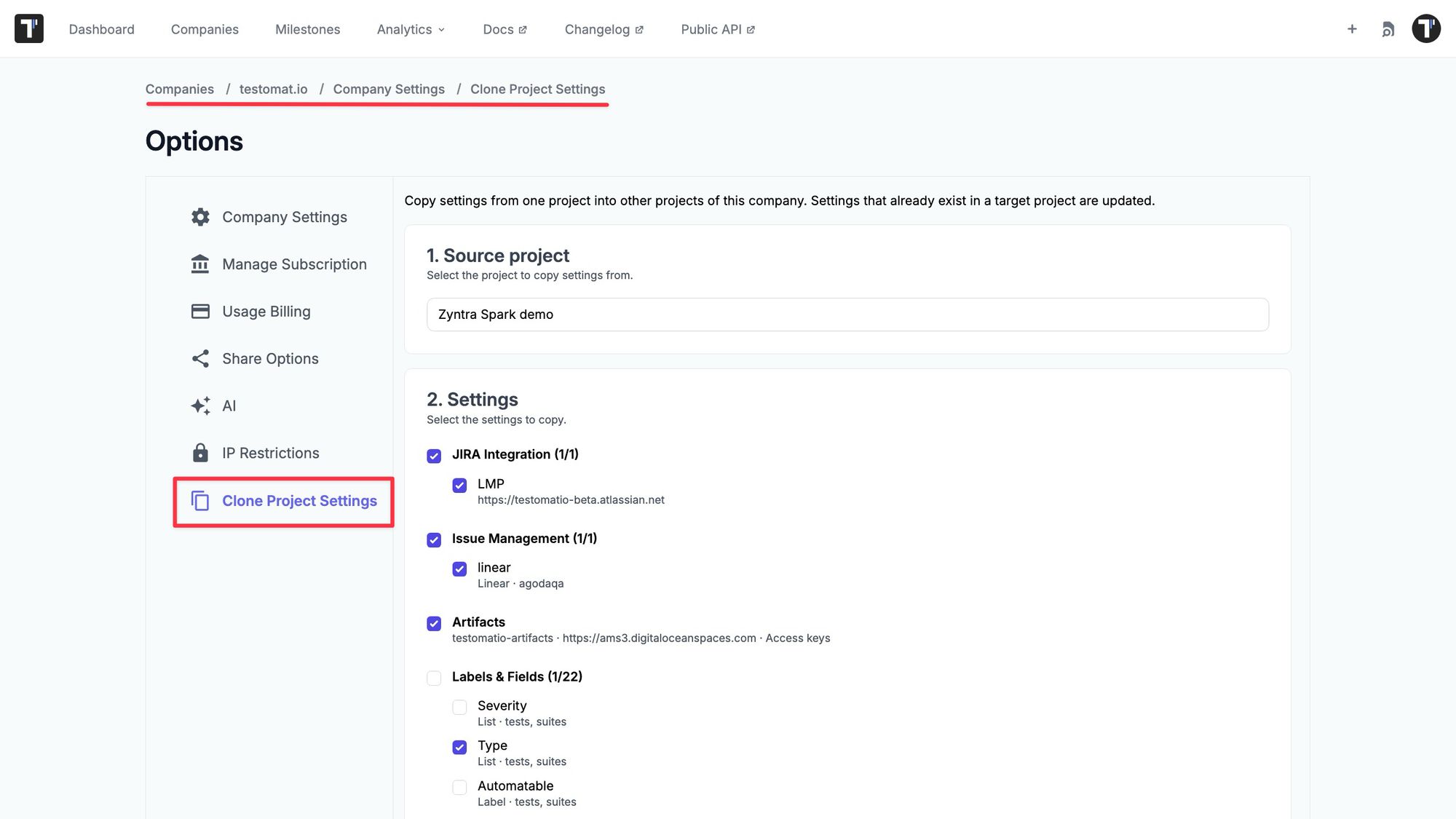
Task: Click the bank icon for Manage Subscription
Action: [200, 264]
